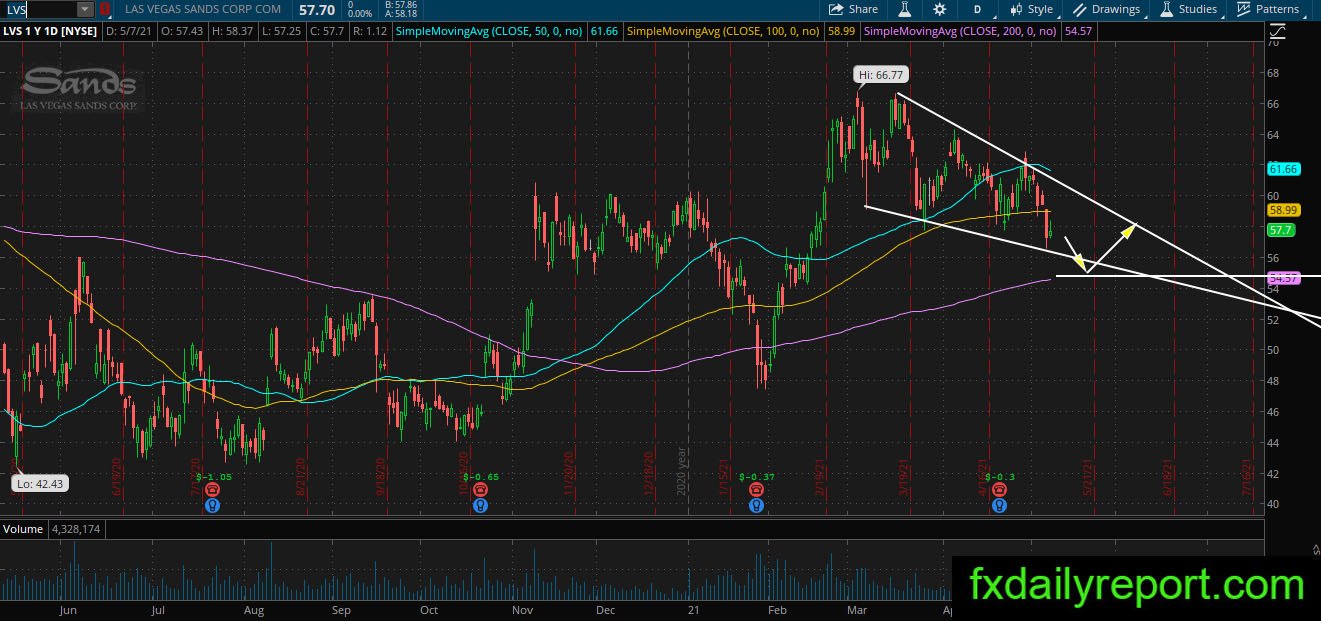Image resolution: width=1321 pixels, height=621 pixels.
Task: Click the January 2021 earnings phone icon
Action: (x=755, y=491)
